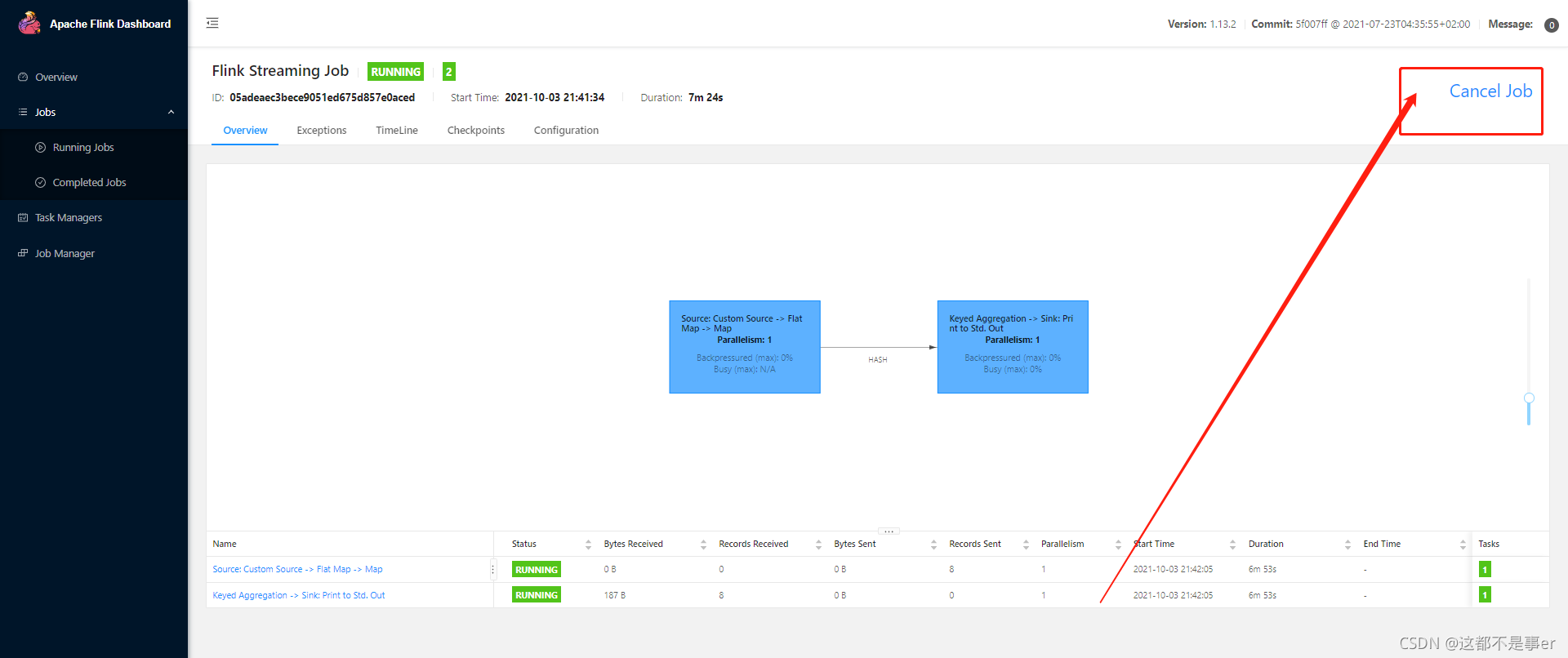Collapse the sidebar with the menu fold icon
1568x658 pixels.
pyautogui.click(x=212, y=23)
